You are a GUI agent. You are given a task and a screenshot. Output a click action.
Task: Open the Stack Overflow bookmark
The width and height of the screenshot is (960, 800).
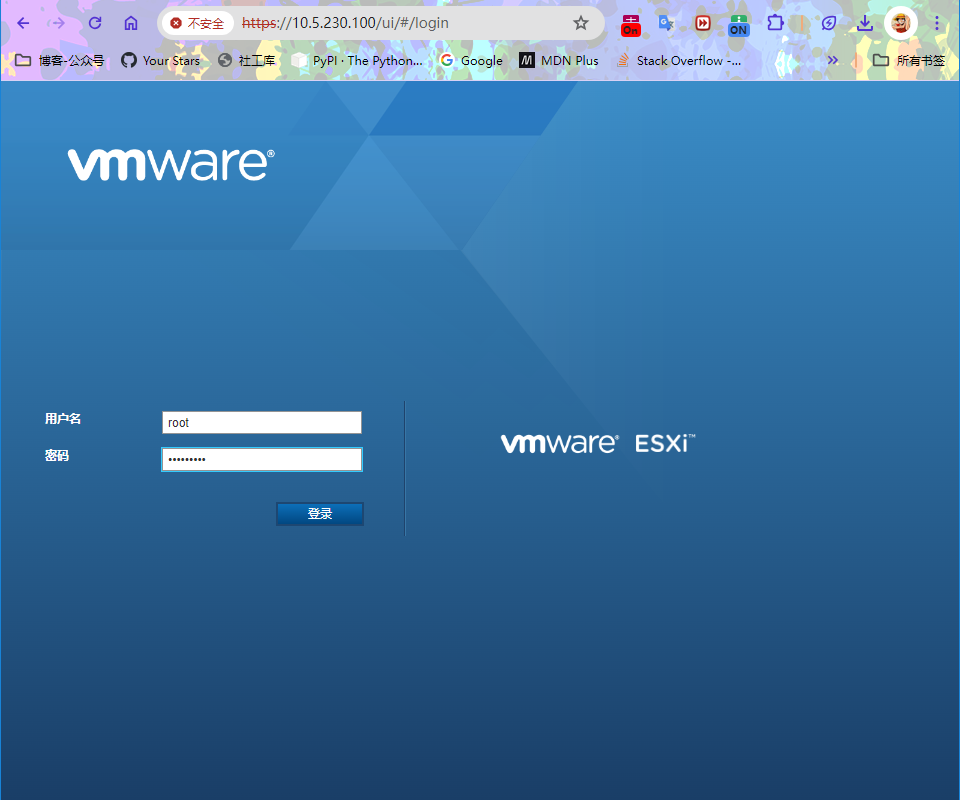678,61
